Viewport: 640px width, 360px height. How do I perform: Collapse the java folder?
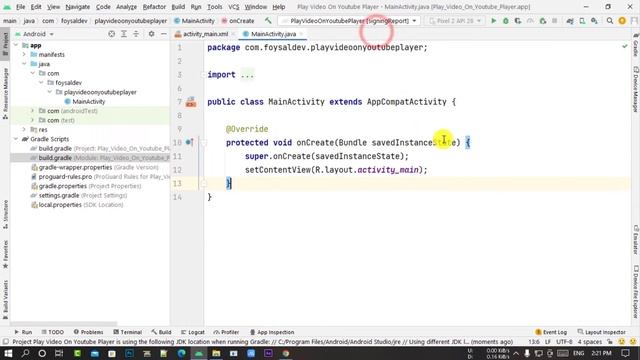24,64
